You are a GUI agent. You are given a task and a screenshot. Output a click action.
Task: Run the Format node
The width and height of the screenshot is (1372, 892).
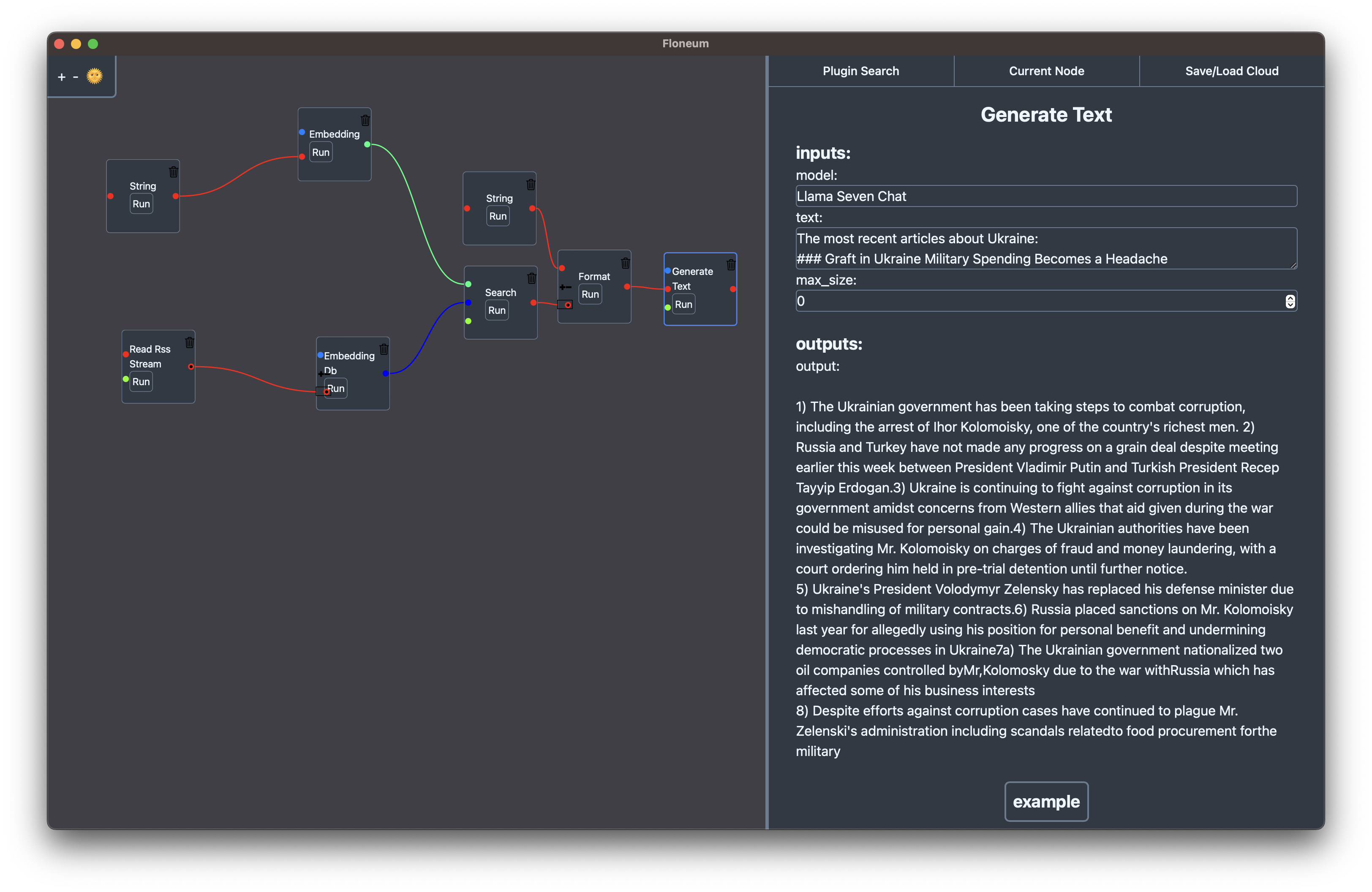click(x=590, y=294)
